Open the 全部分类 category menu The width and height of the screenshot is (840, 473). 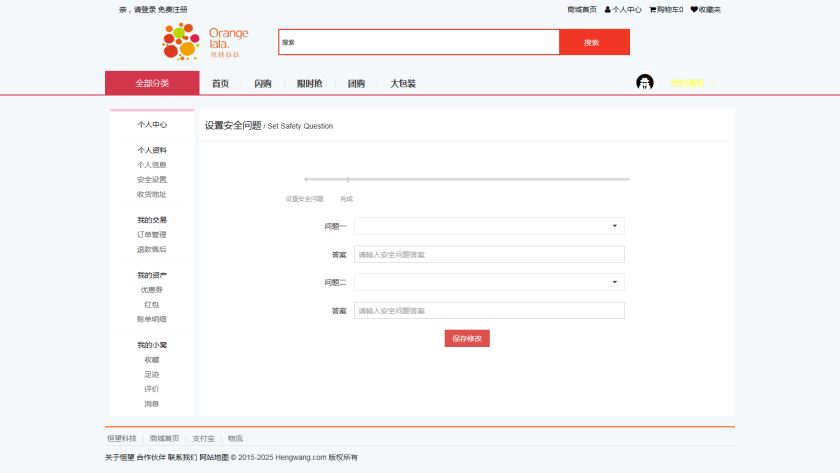pyautogui.click(x=152, y=83)
